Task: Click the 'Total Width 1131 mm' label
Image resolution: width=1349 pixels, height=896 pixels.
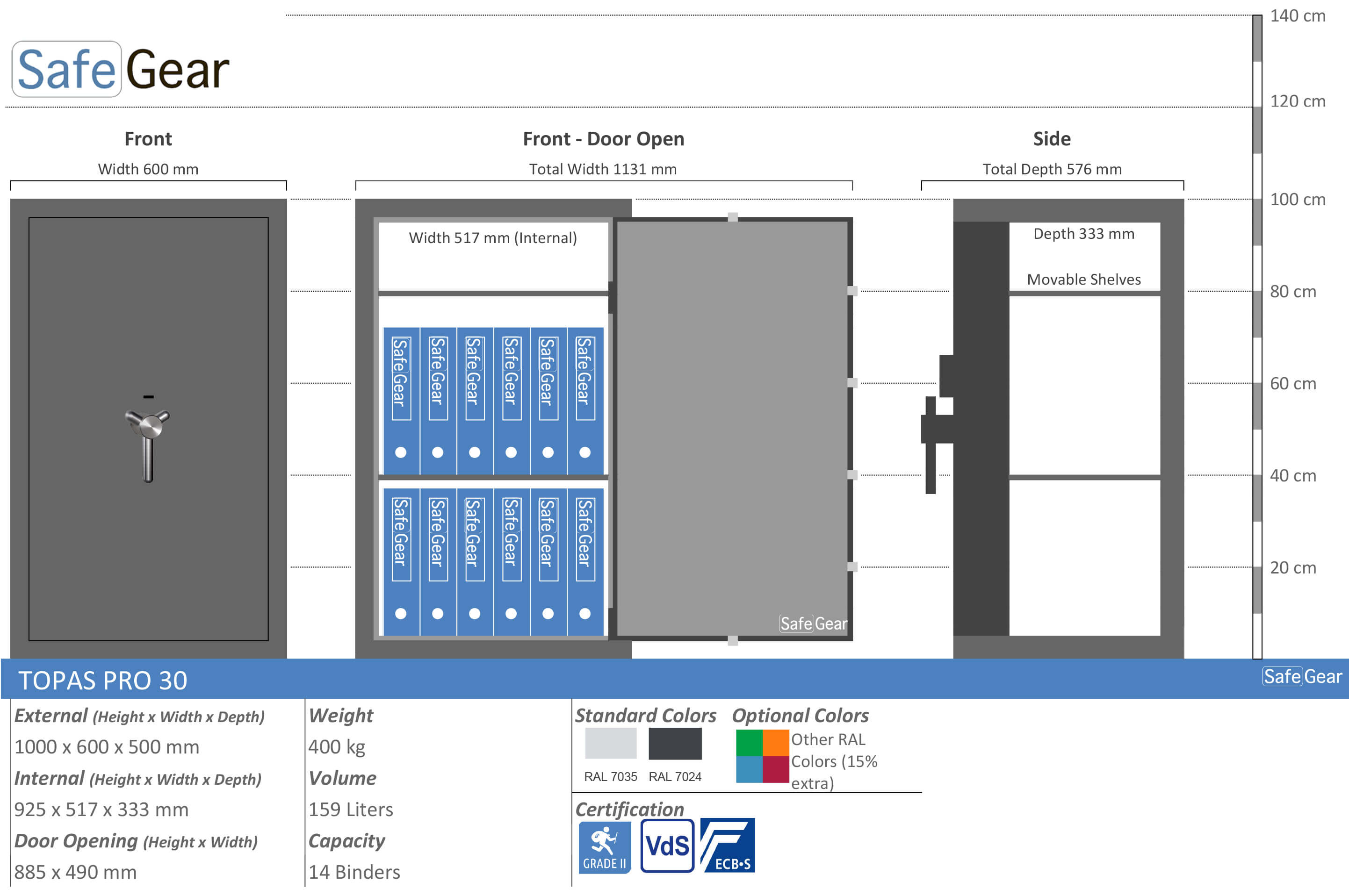Action: 603,169
